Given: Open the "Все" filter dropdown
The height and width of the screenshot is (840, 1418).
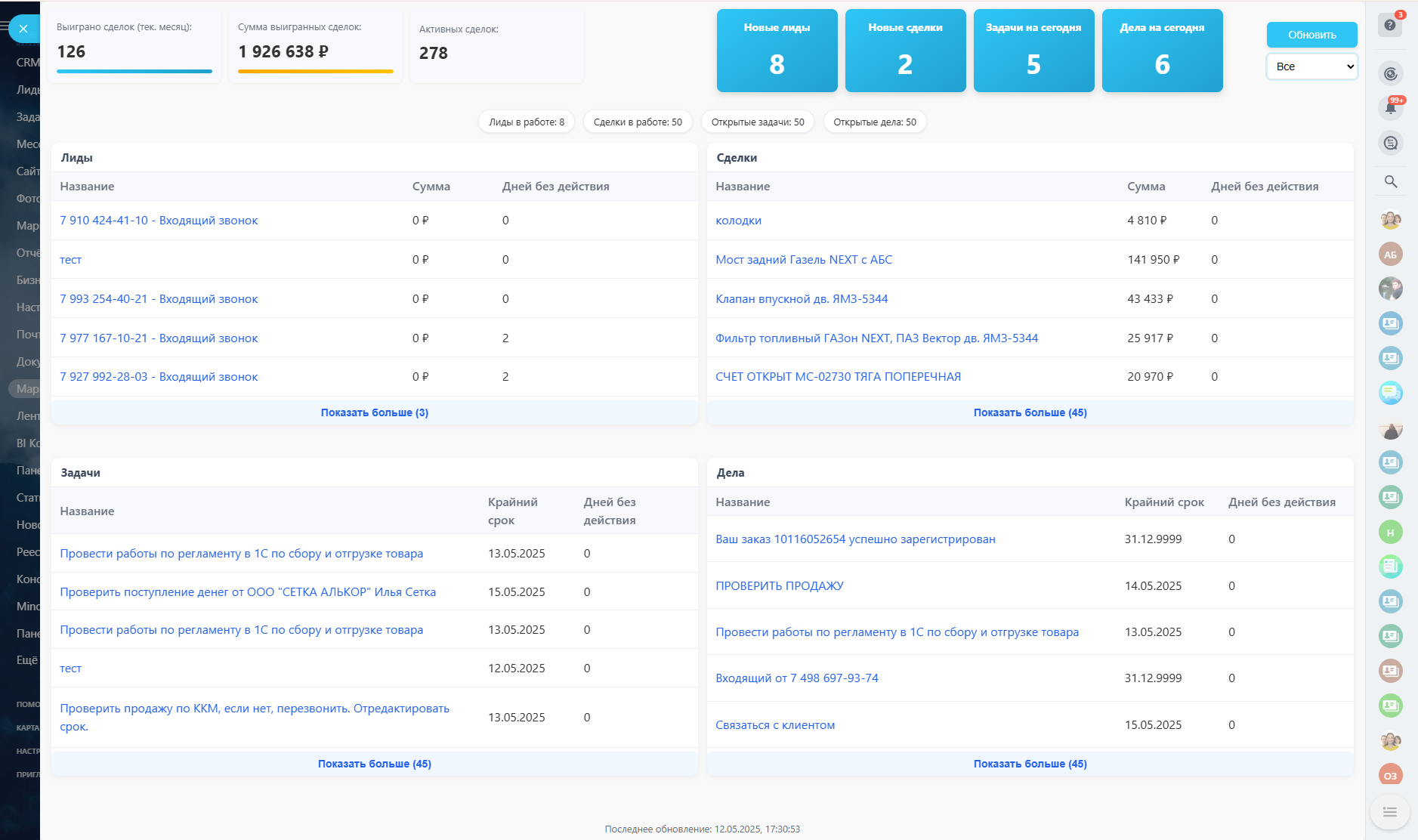Looking at the screenshot, I should point(1311,66).
